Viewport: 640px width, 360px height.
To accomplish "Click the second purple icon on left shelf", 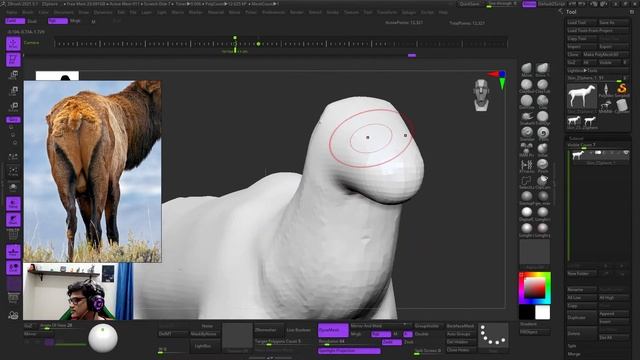I will pyautogui.click(x=13, y=60).
